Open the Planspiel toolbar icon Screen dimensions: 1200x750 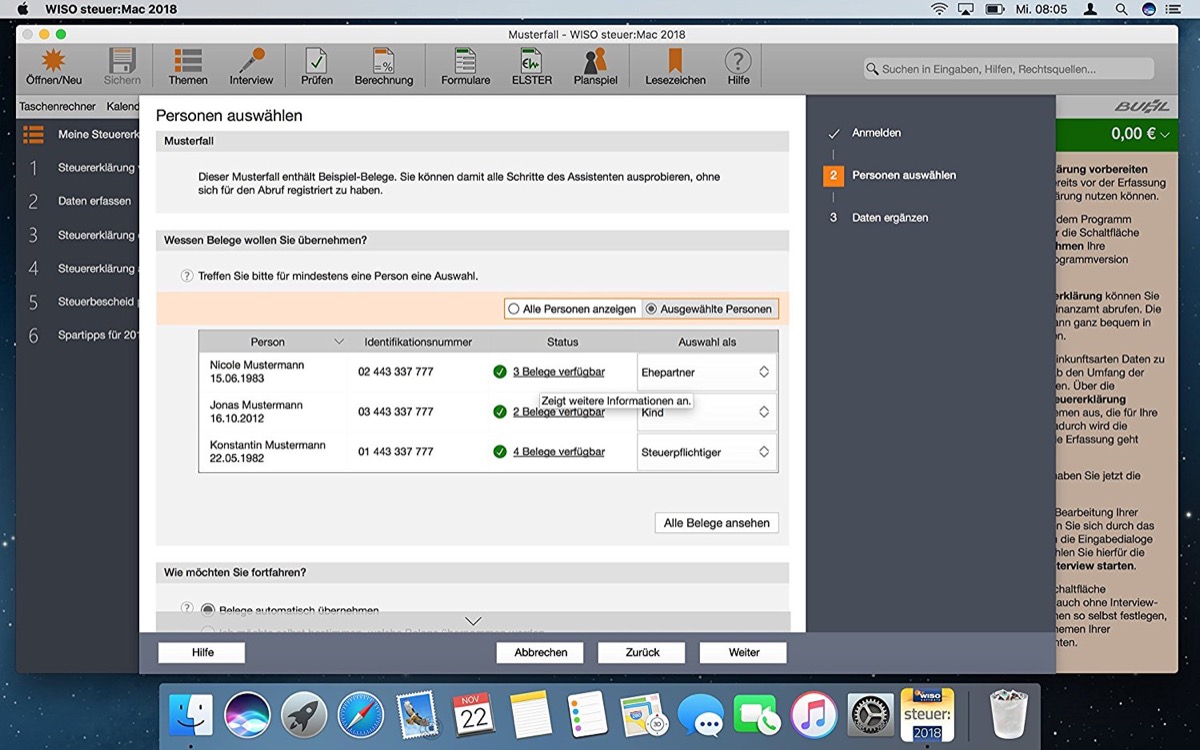[x=595, y=62]
